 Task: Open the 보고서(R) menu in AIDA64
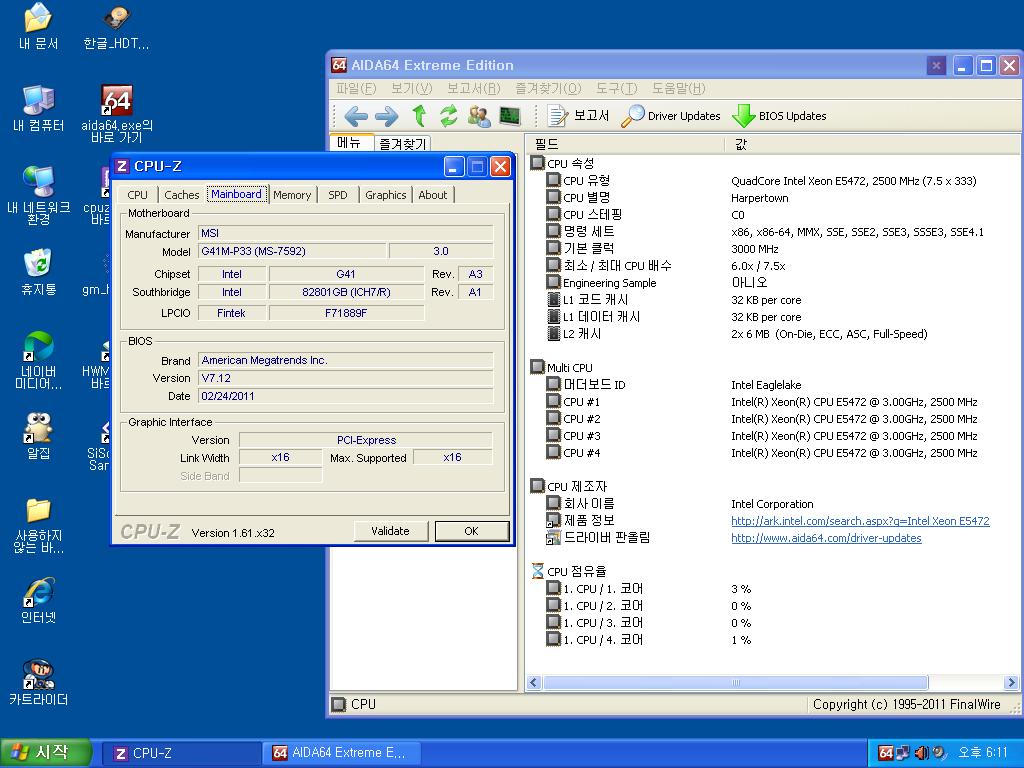473,88
